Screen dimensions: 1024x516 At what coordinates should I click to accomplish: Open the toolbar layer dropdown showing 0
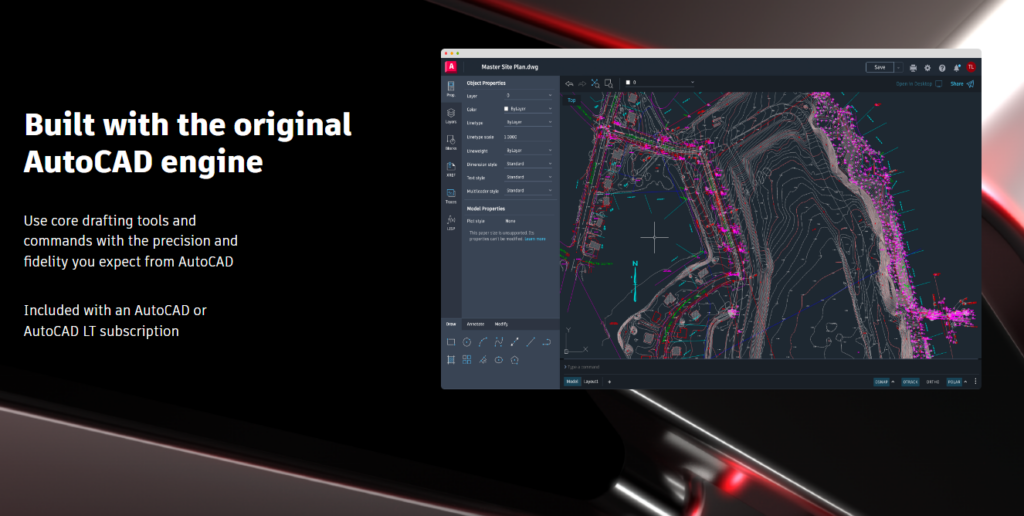pos(660,82)
